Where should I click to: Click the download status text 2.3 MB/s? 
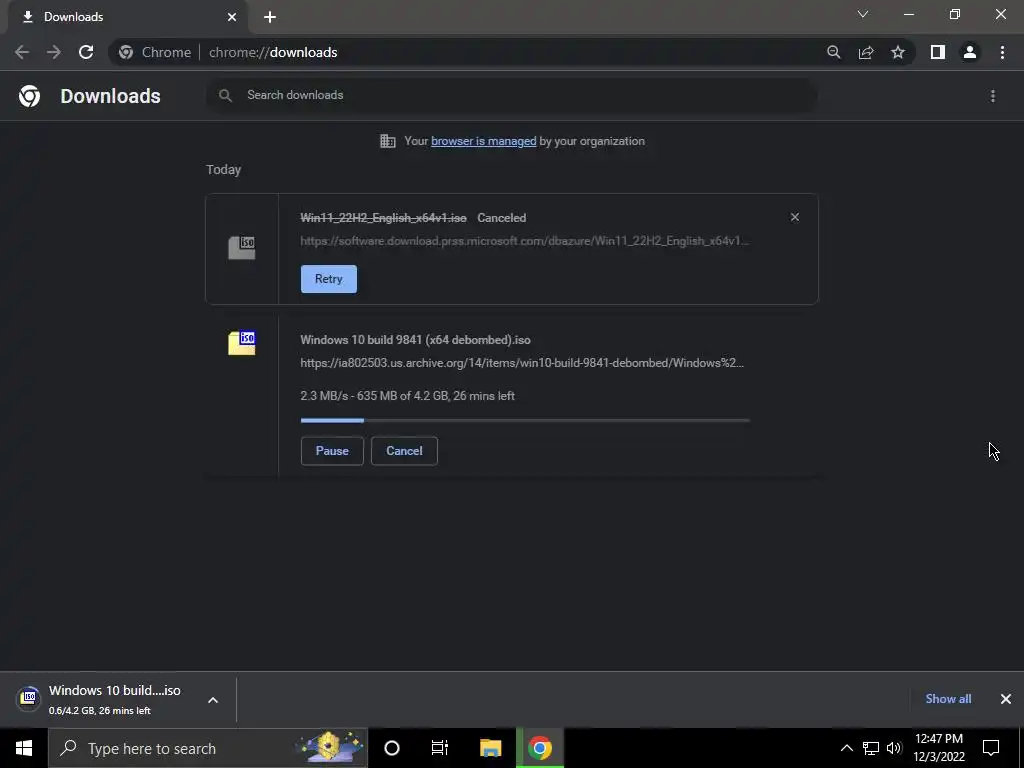(x=408, y=396)
